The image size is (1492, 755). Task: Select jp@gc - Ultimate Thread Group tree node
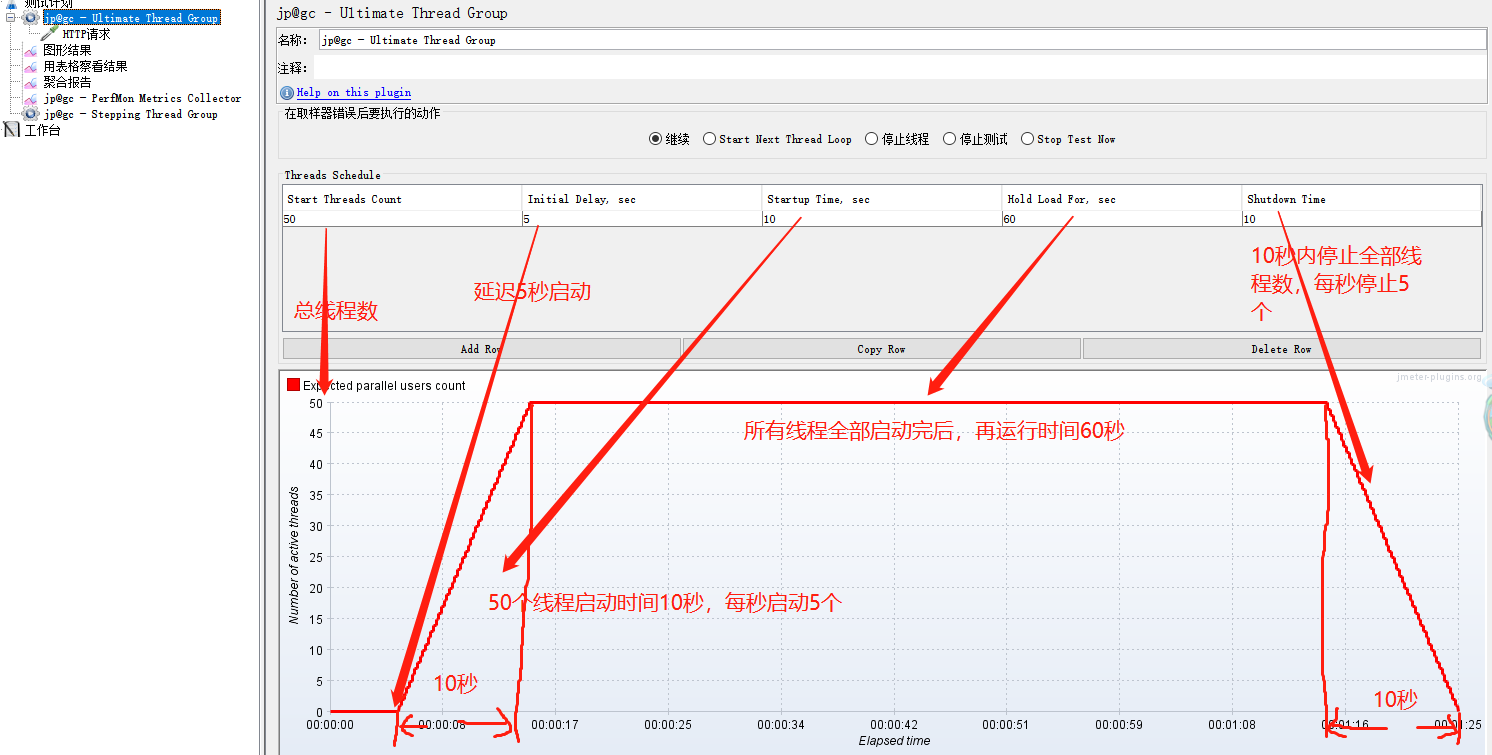coord(131,18)
